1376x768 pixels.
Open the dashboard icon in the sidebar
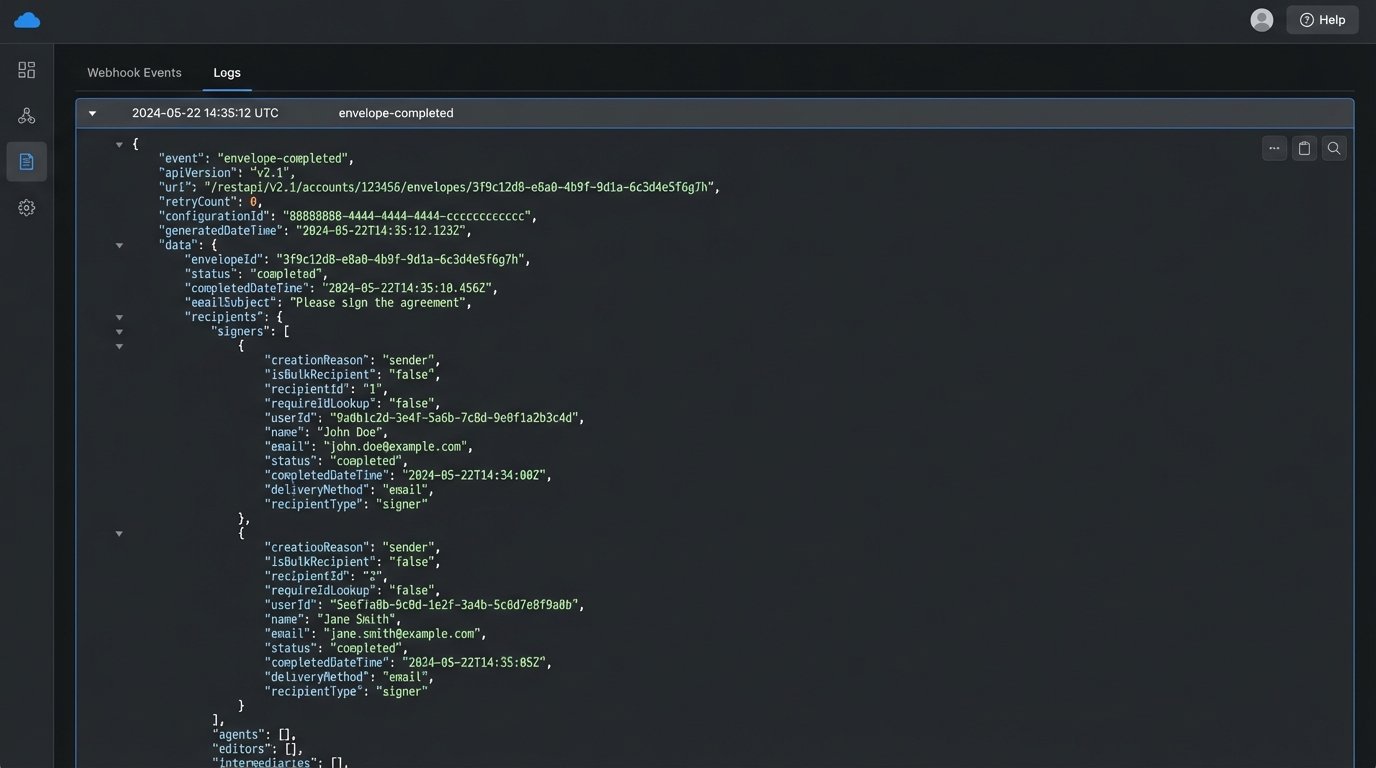pyautogui.click(x=27, y=70)
